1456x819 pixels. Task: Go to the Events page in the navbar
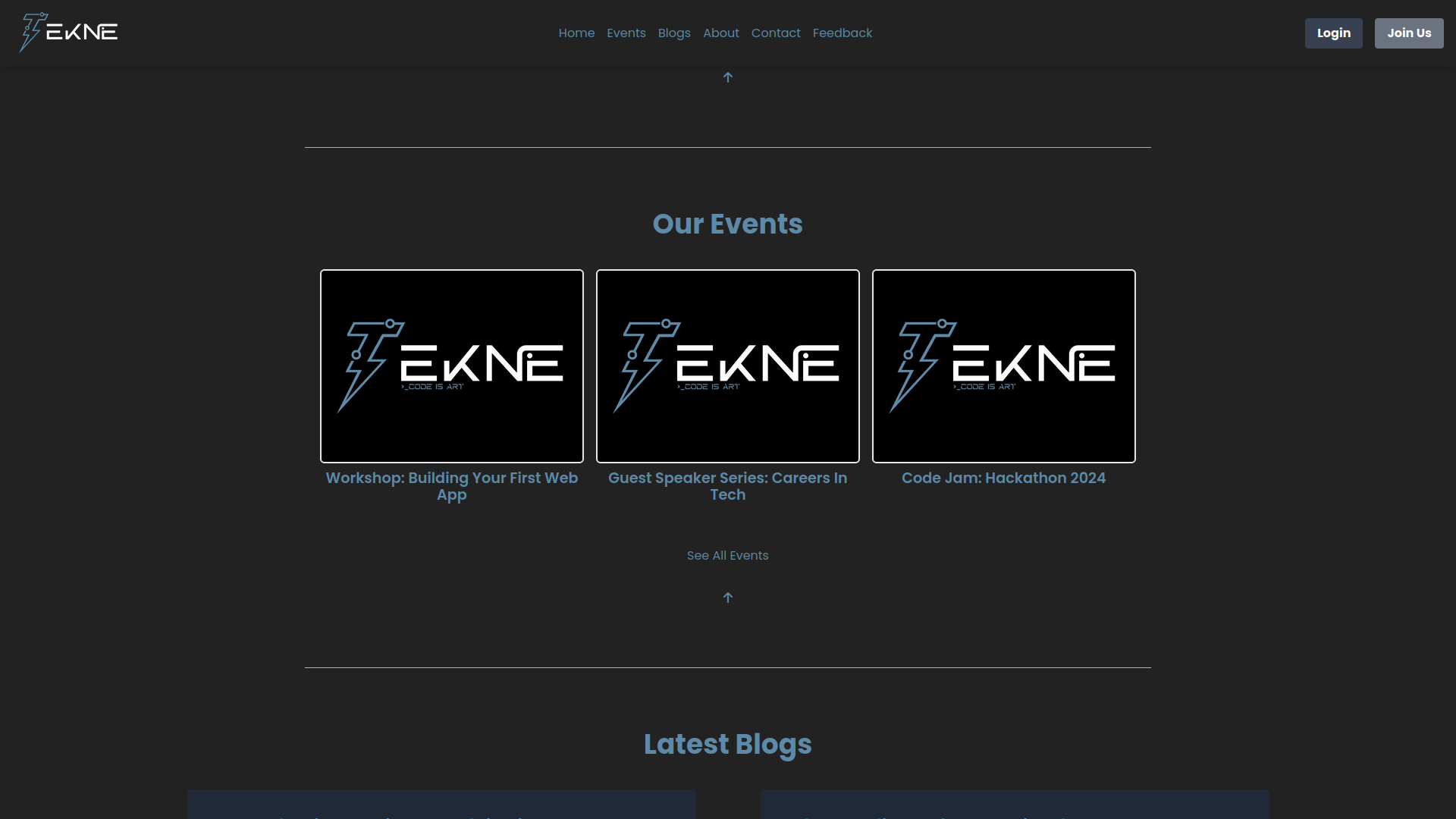(x=626, y=33)
